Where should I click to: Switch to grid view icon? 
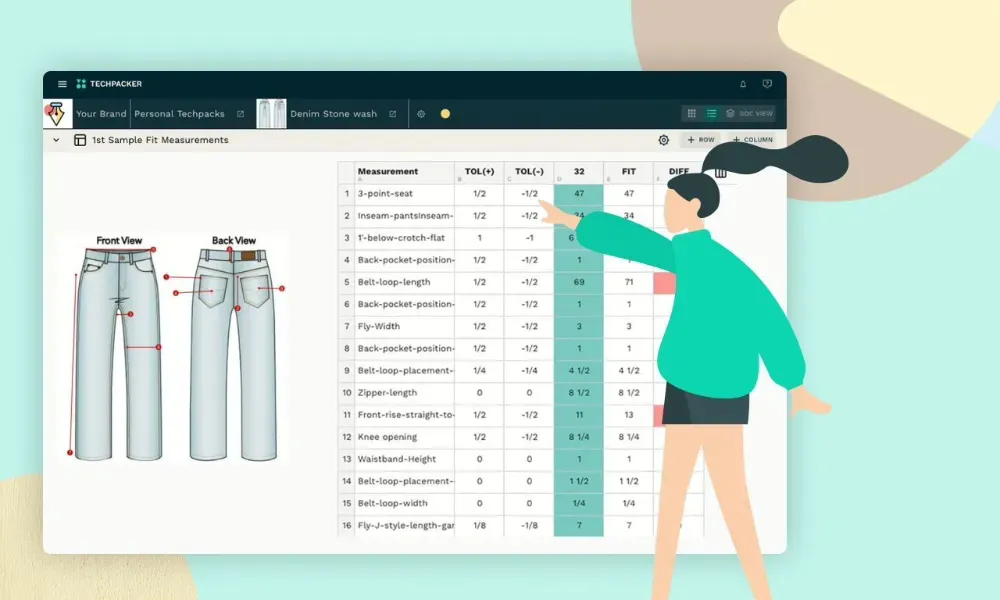[x=691, y=113]
